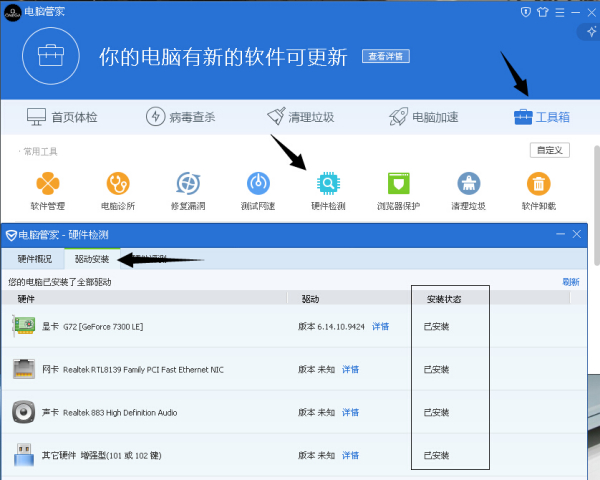Open 详情 link for 声卡 driver
Image resolution: width=600 pixels, height=480 pixels.
point(350,412)
